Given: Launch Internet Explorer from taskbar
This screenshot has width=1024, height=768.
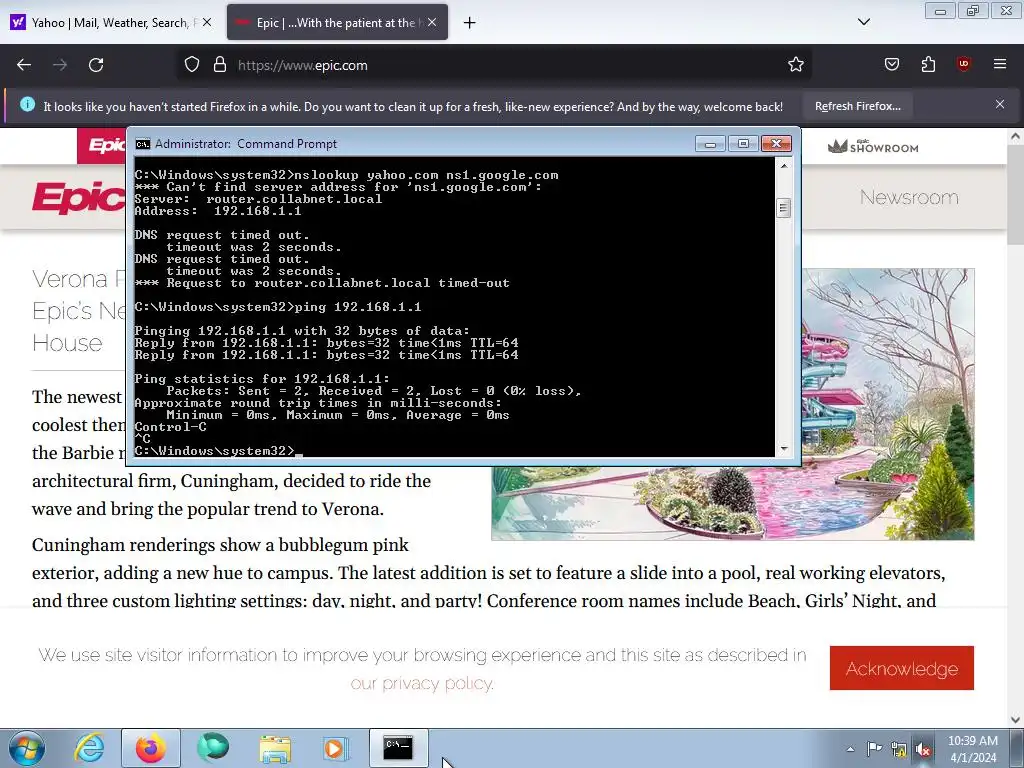Looking at the screenshot, I should [x=89, y=748].
